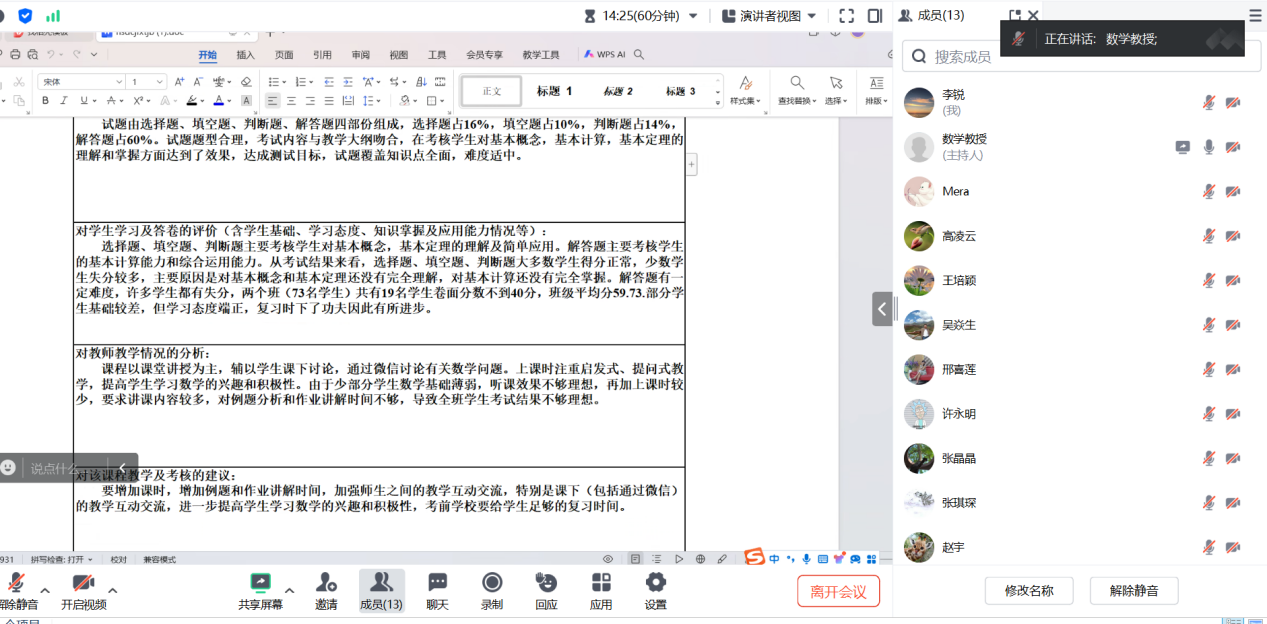Switch to the 审阅 ribbon tab
Screen dimensions: 1267x624
[360, 55]
